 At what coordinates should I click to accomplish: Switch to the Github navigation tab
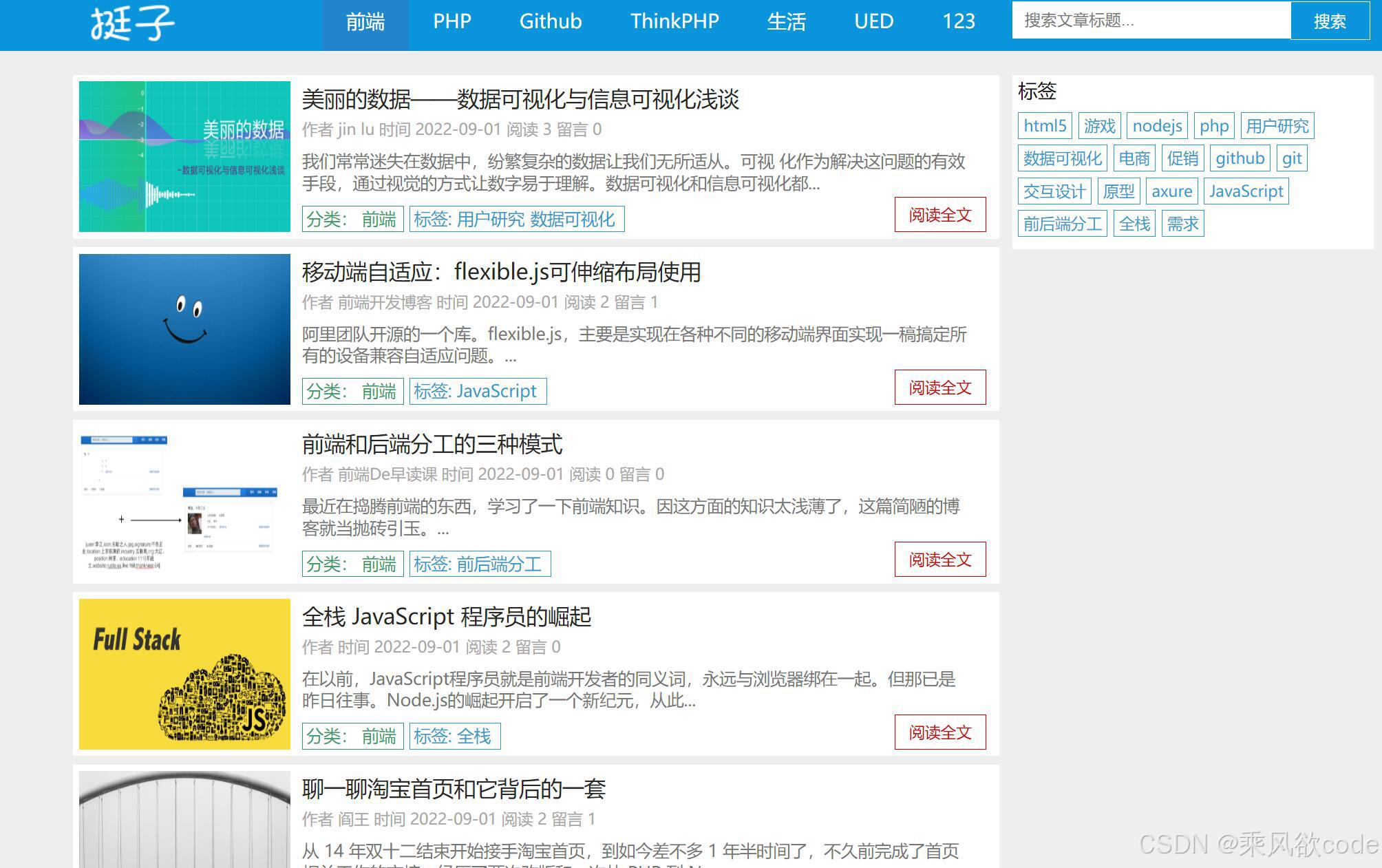(550, 21)
